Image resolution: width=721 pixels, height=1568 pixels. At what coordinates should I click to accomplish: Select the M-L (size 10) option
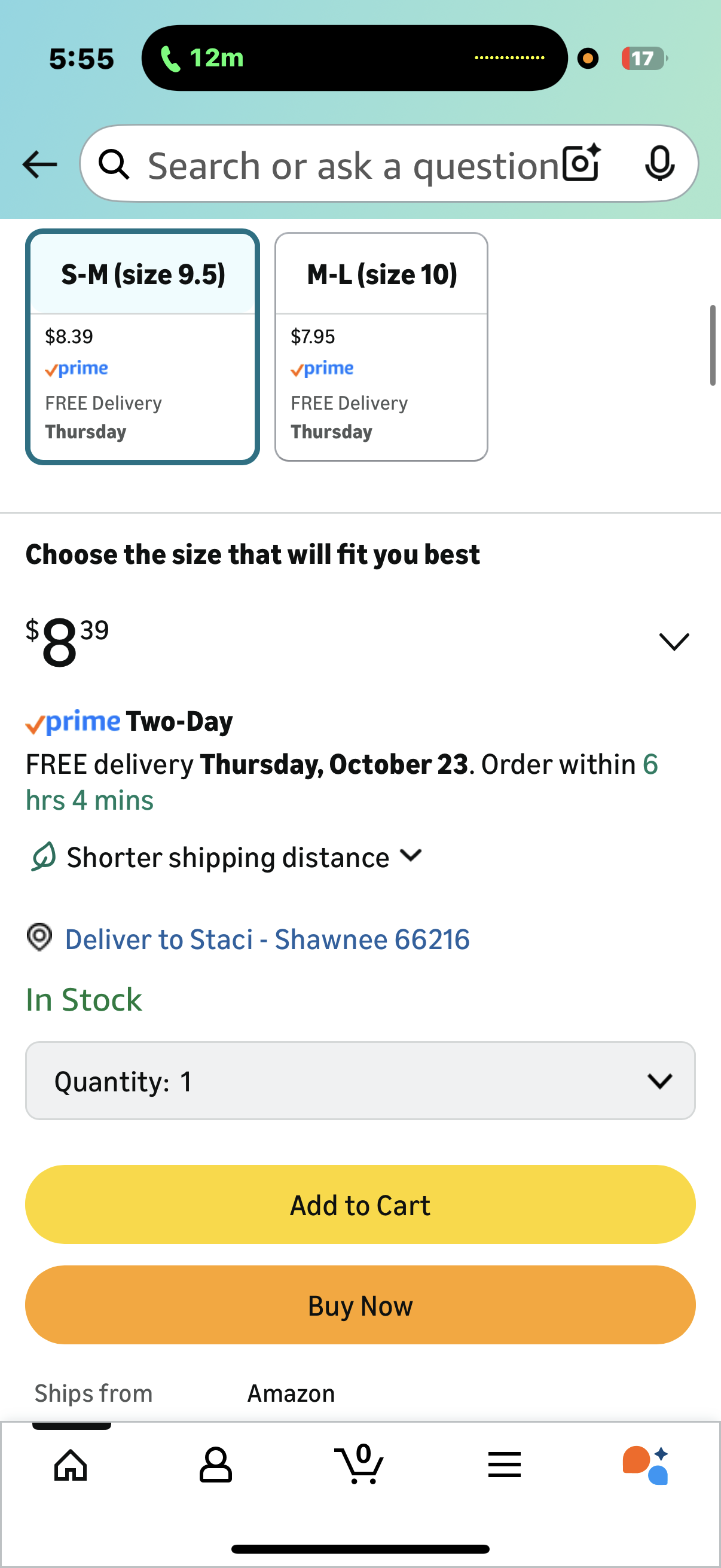381,346
